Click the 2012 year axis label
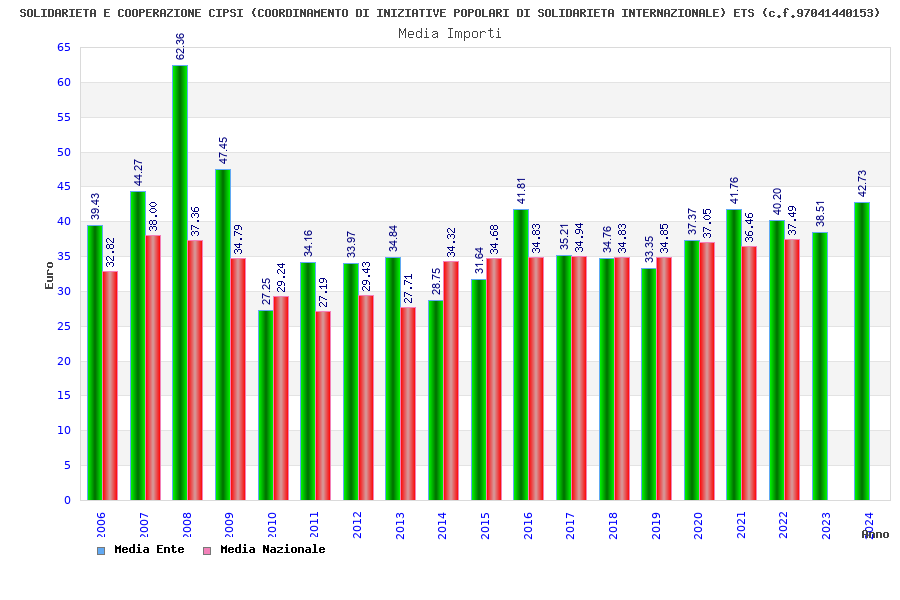Viewport: 900px width, 600px height. pos(356,525)
